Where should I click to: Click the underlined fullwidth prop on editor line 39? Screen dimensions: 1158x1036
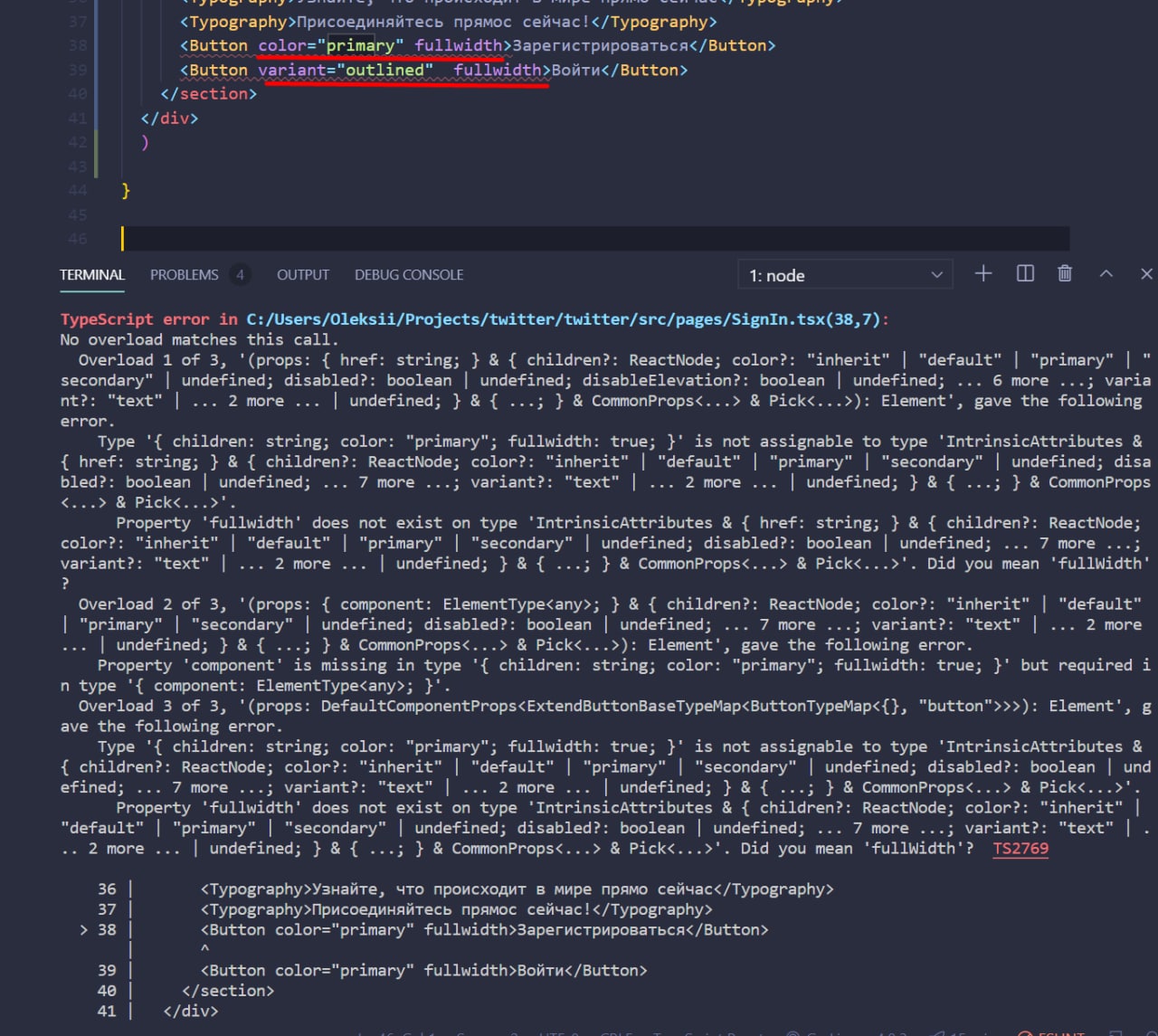click(498, 70)
